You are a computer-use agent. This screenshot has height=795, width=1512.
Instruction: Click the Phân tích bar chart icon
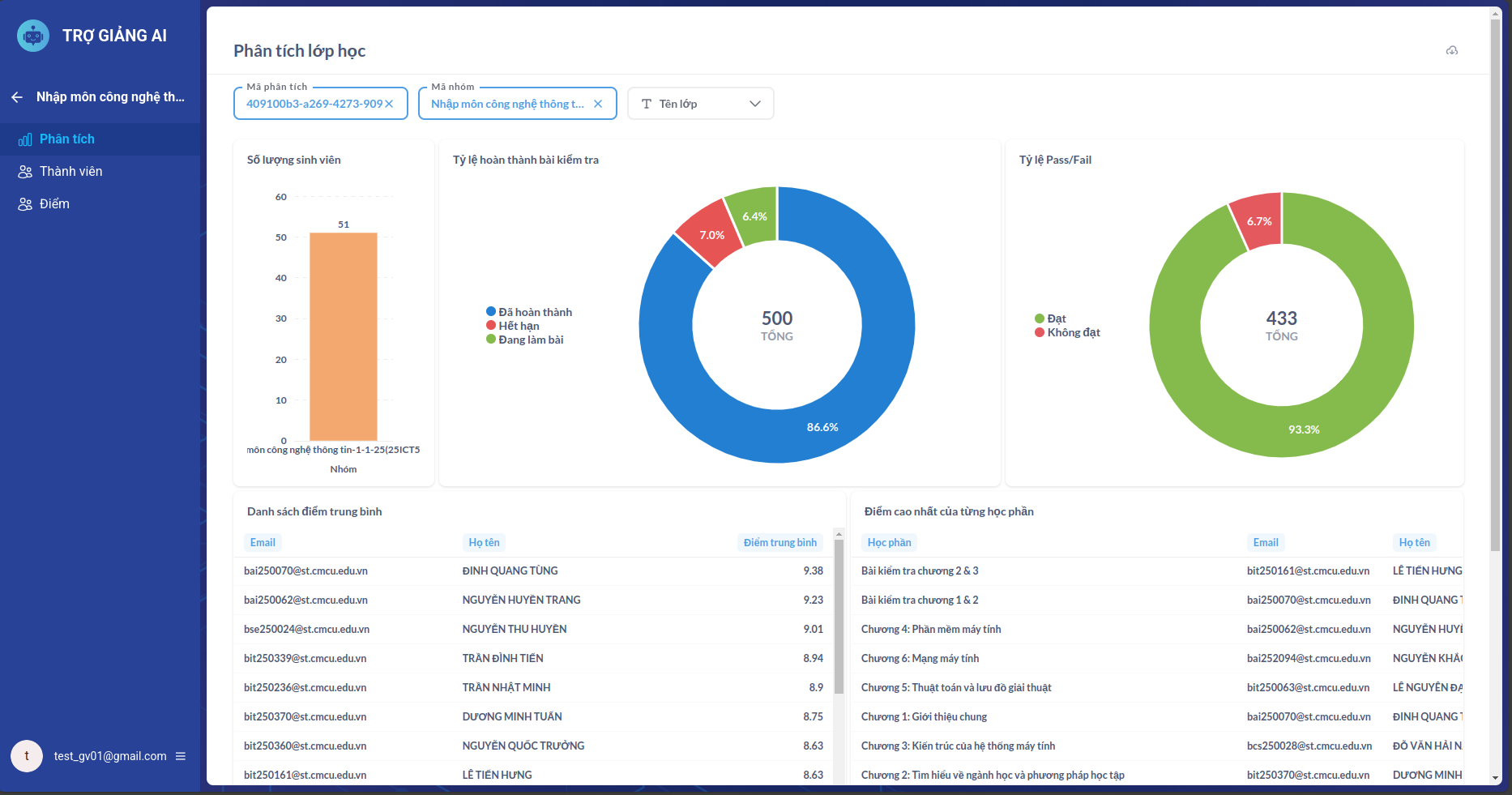click(25, 139)
